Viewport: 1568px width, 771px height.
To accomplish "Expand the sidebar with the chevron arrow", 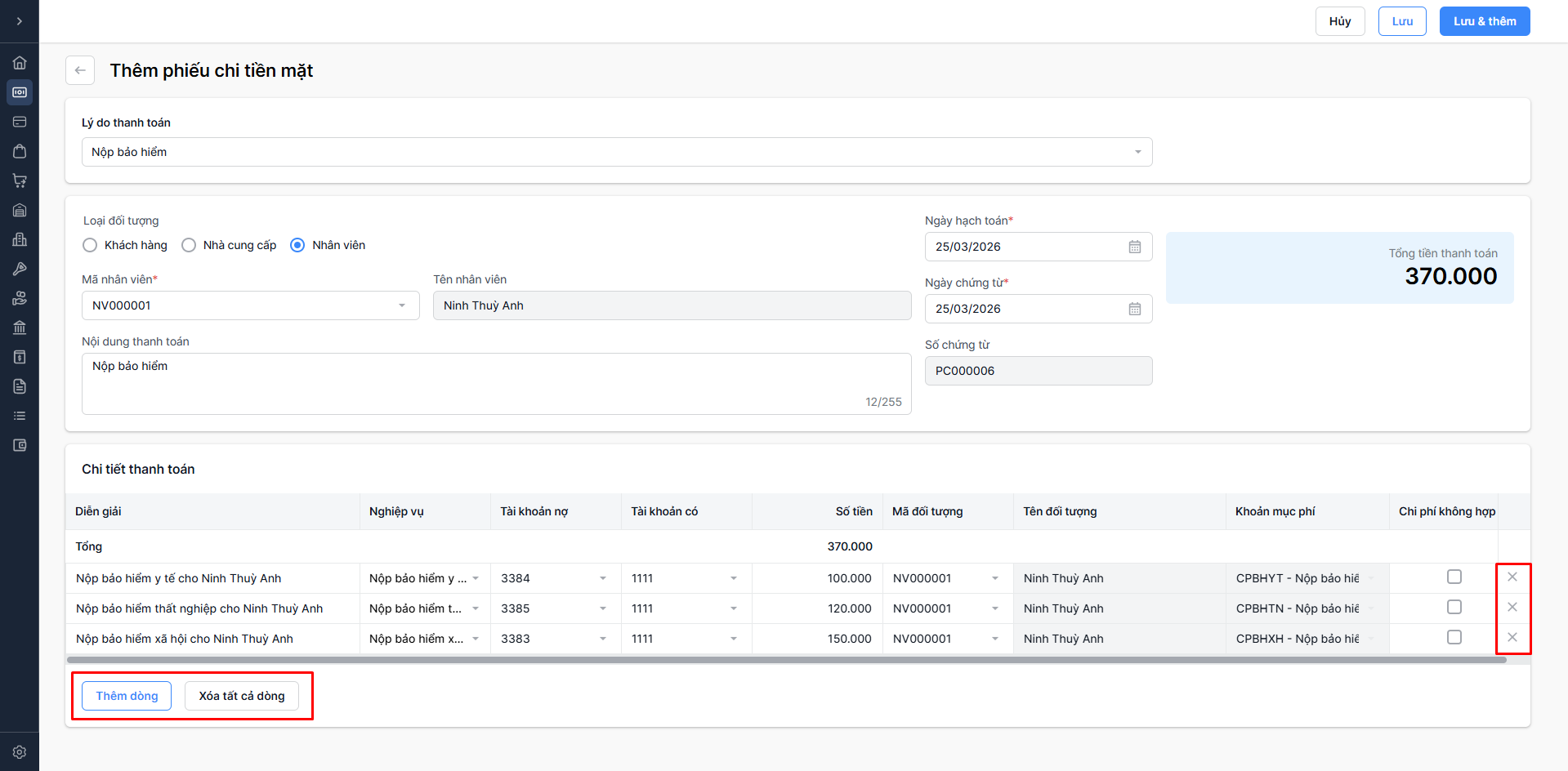I will [x=20, y=21].
